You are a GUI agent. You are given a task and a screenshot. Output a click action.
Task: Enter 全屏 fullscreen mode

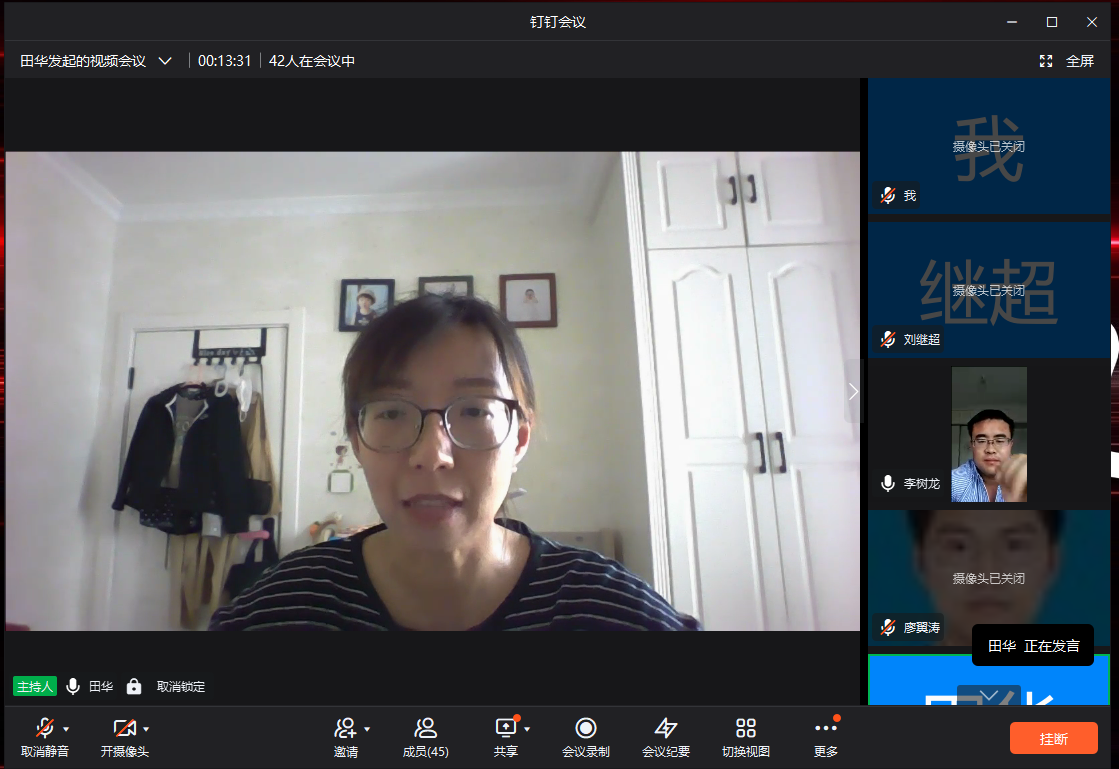1067,61
